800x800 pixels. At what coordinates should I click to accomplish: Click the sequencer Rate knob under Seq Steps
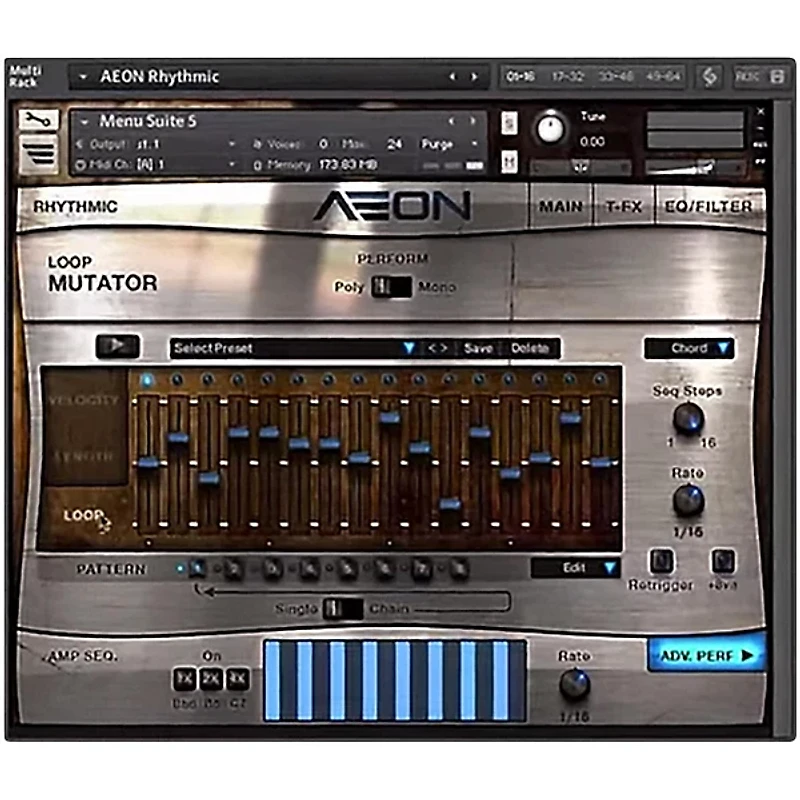tap(688, 500)
